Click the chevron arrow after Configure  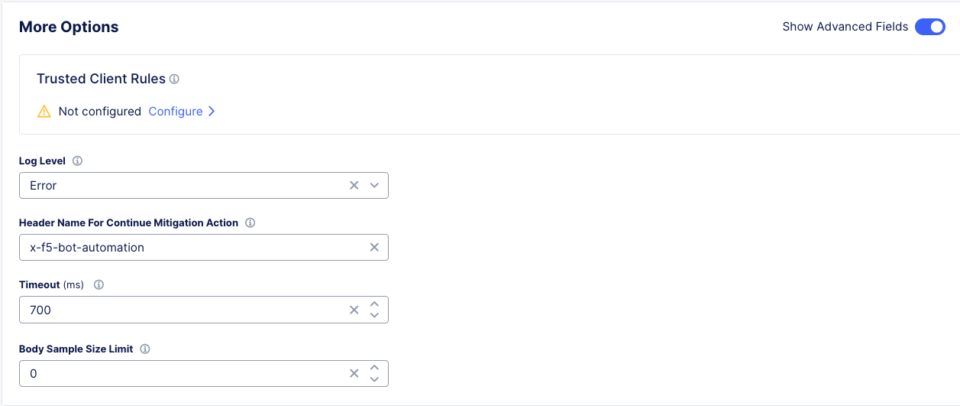click(211, 111)
